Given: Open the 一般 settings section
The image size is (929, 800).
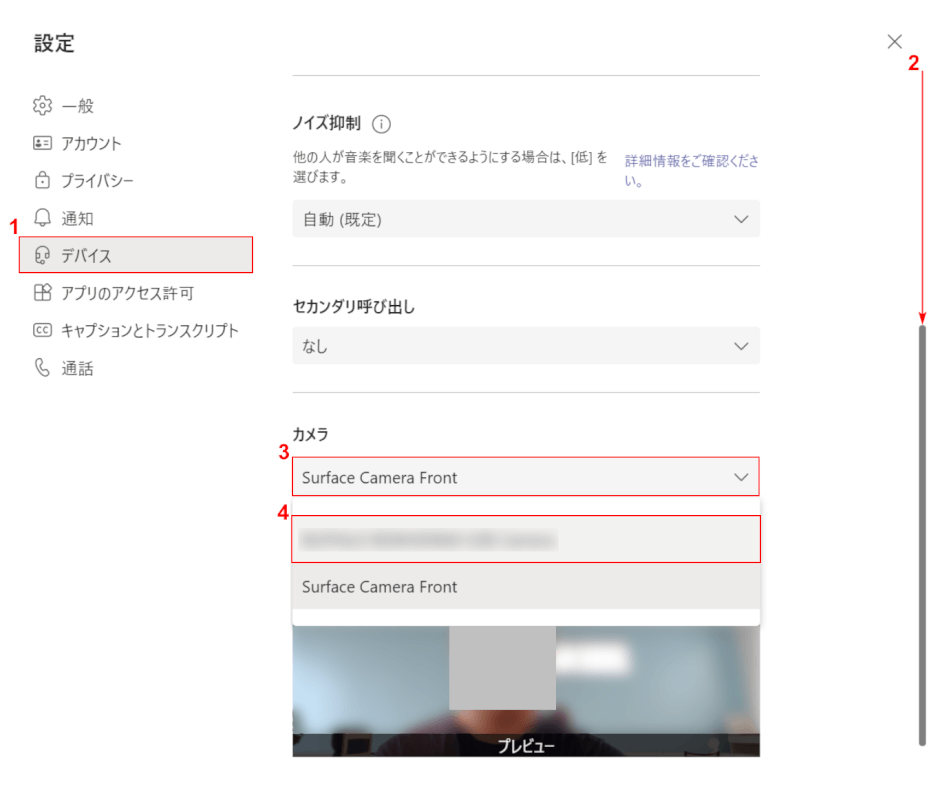Looking at the screenshot, I should [x=136, y=105].
